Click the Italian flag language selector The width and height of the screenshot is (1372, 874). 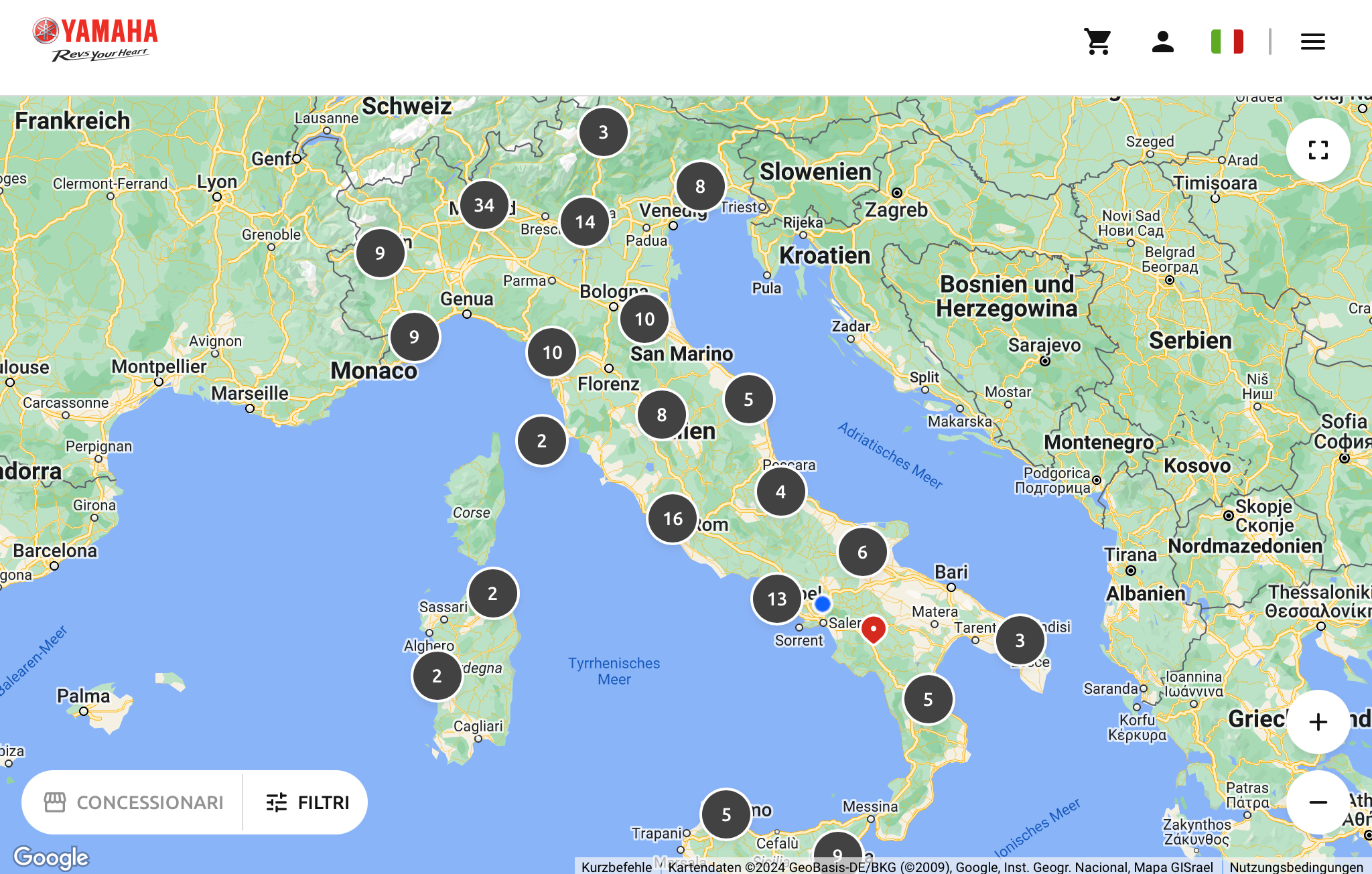(x=1227, y=42)
